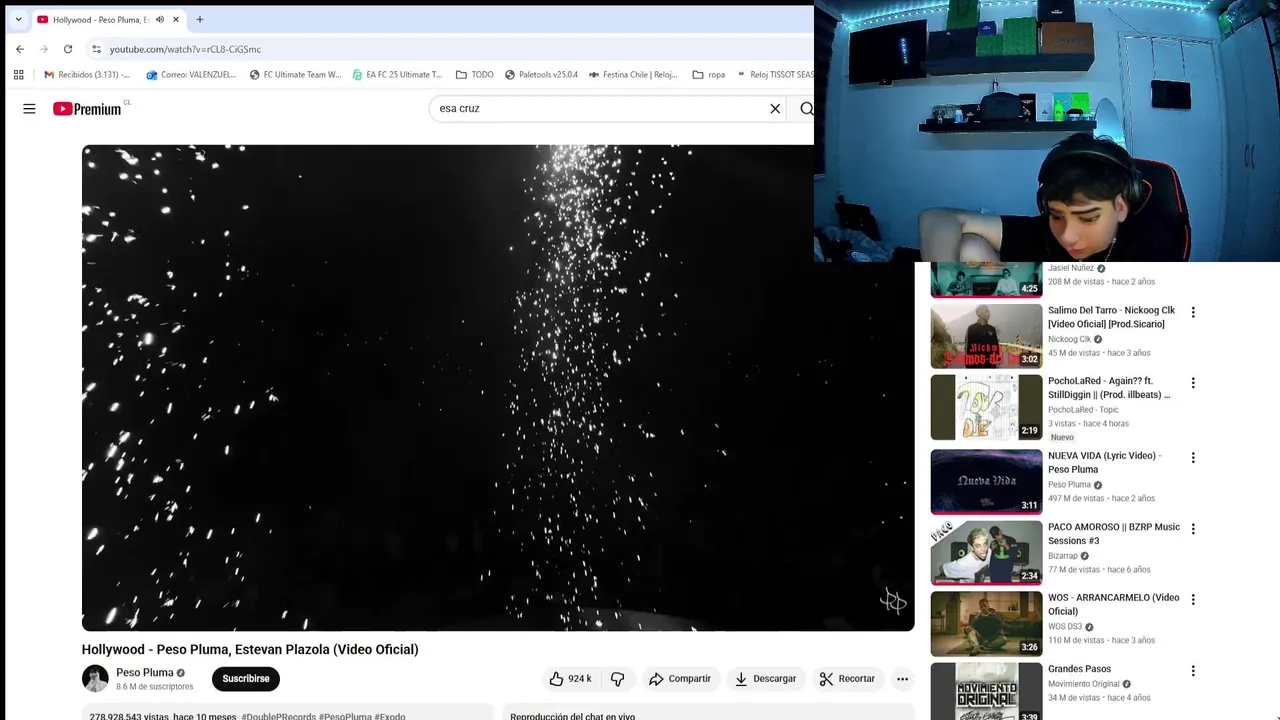Open NUEVA VIDA (Lyric Video) title
This screenshot has height=720, width=1280.
pyautogui.click(x=1104, y=462)
